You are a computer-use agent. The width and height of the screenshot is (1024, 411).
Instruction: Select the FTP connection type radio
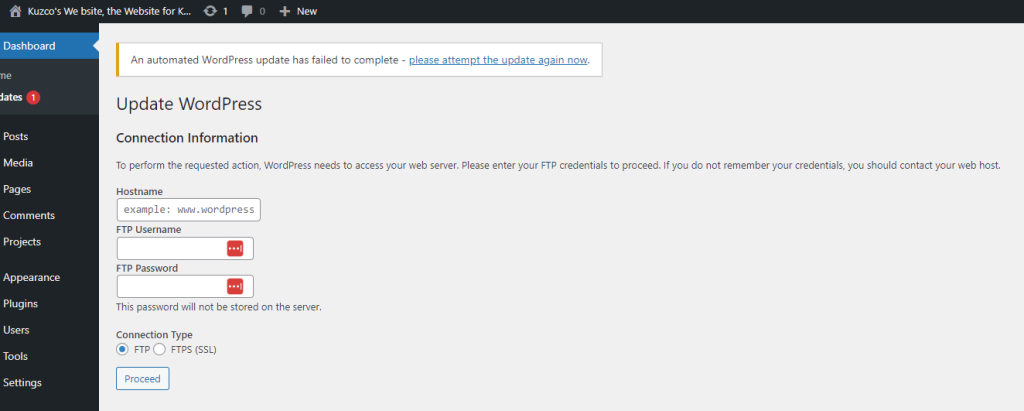122,350
